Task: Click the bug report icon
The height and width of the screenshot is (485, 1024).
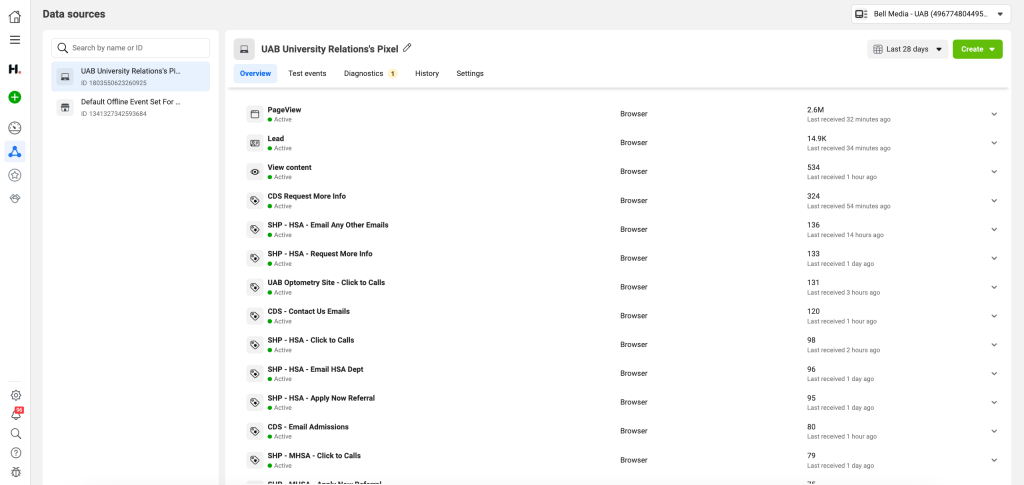Action: tap(15, 471)
